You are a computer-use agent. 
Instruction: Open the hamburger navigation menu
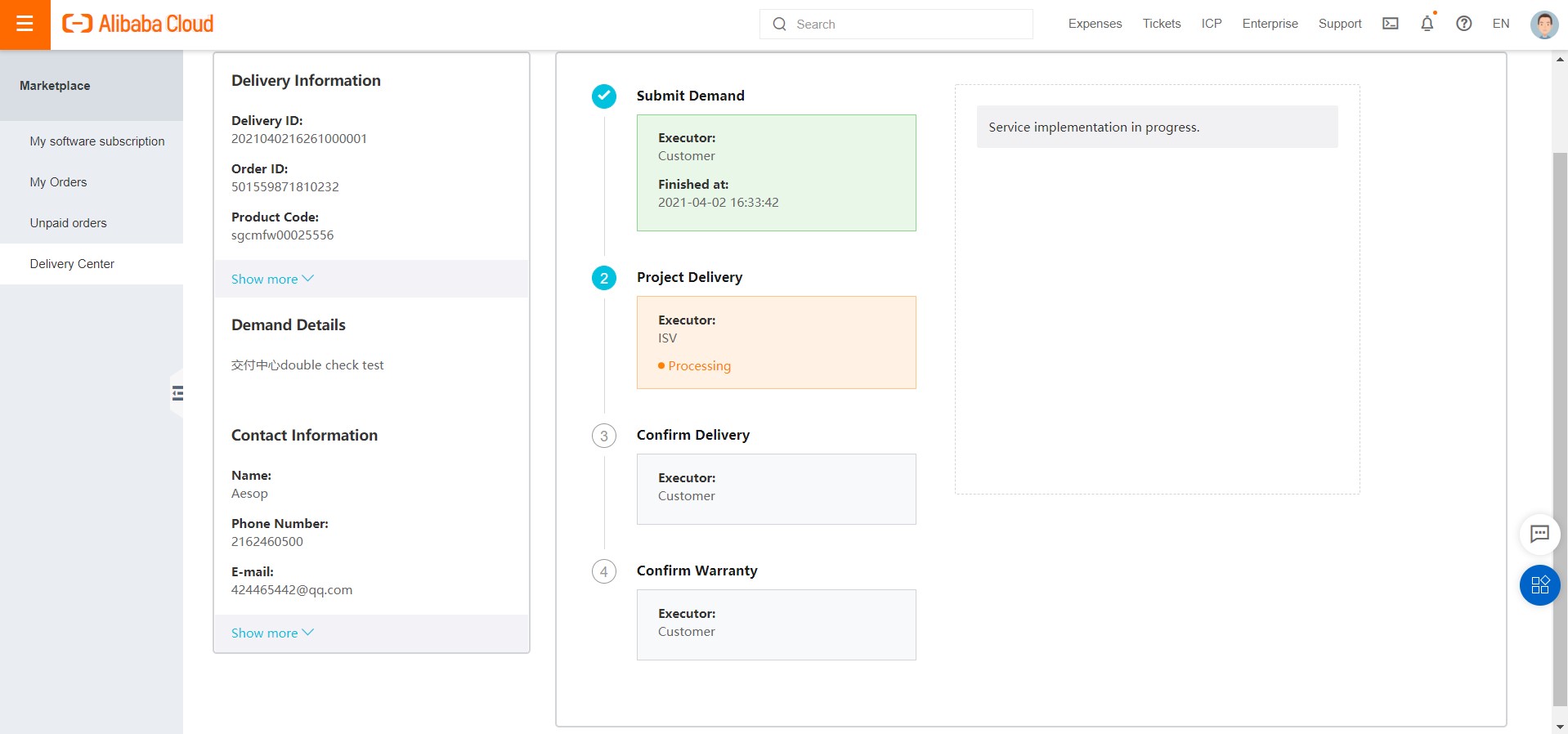25,24
